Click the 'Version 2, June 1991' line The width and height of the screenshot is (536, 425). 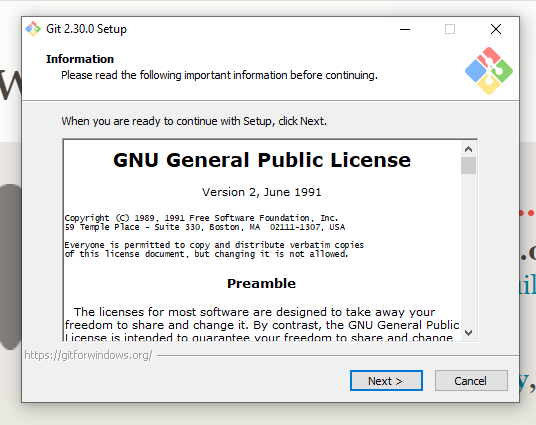[262, 192]
